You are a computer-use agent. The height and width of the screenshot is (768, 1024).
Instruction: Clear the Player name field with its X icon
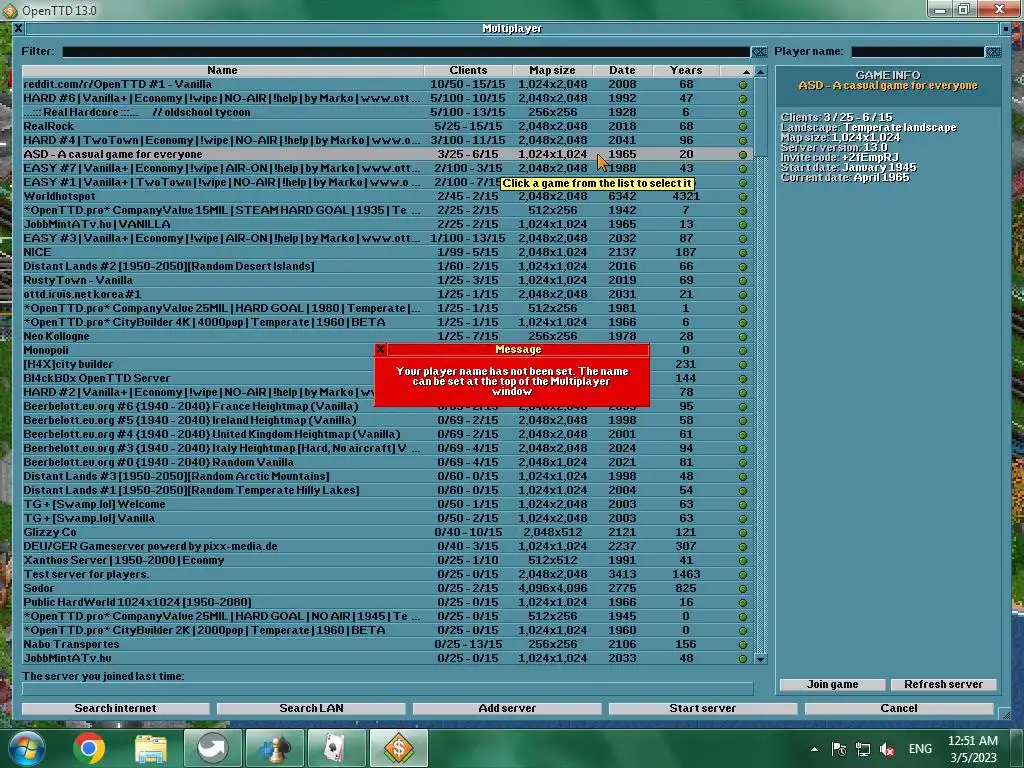(993, 52)
